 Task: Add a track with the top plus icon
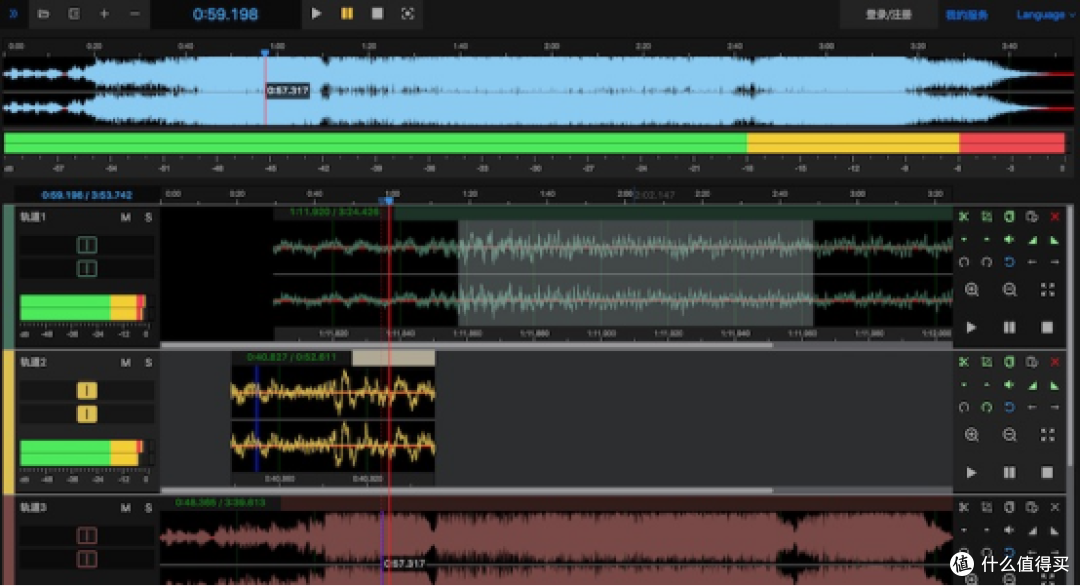pos(104,14)
